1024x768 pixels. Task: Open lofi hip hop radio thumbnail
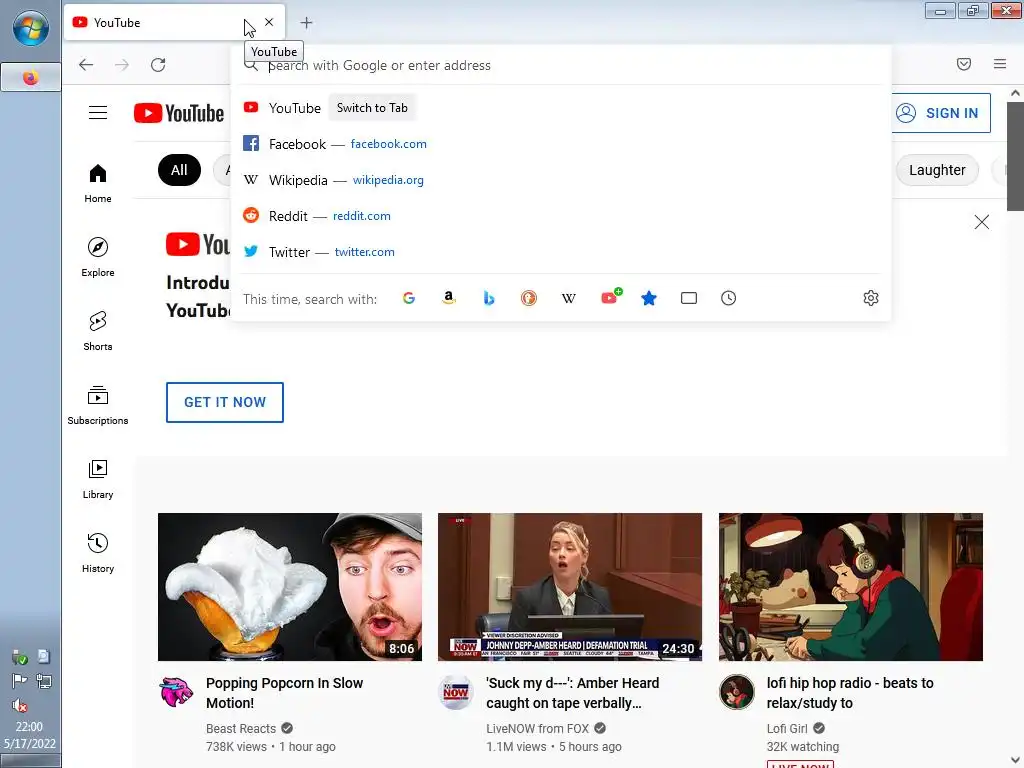[851, 587]
